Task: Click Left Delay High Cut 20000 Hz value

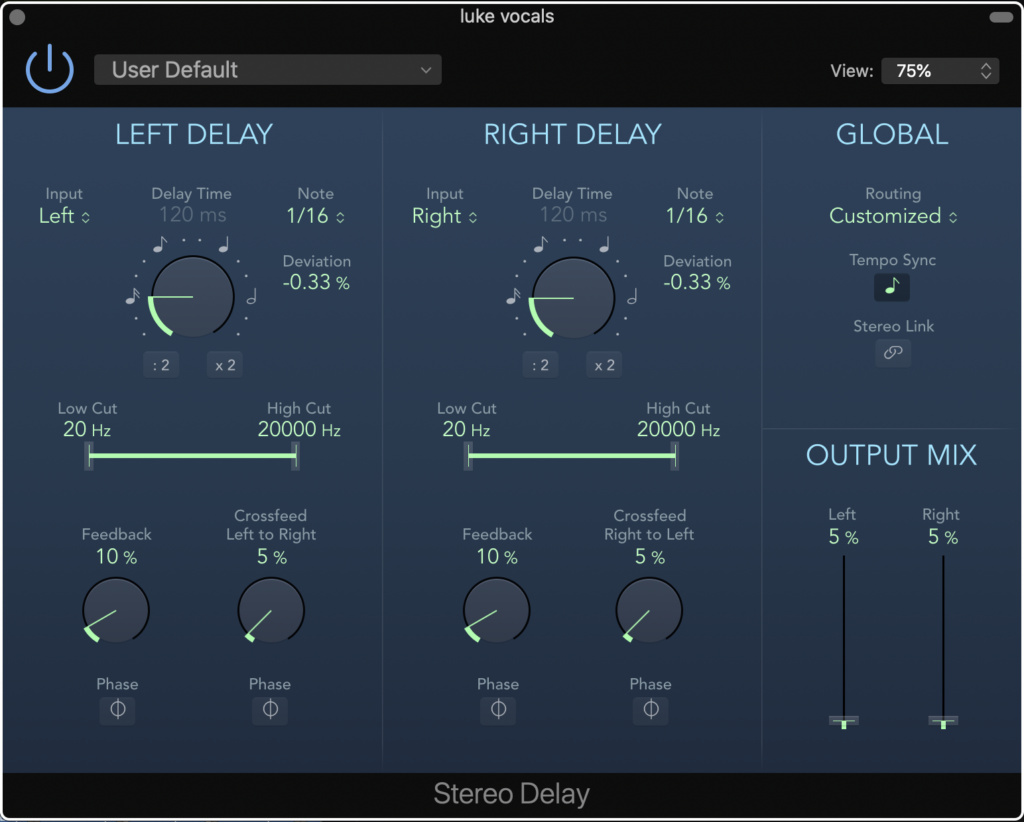Action: tap(299, 430)
